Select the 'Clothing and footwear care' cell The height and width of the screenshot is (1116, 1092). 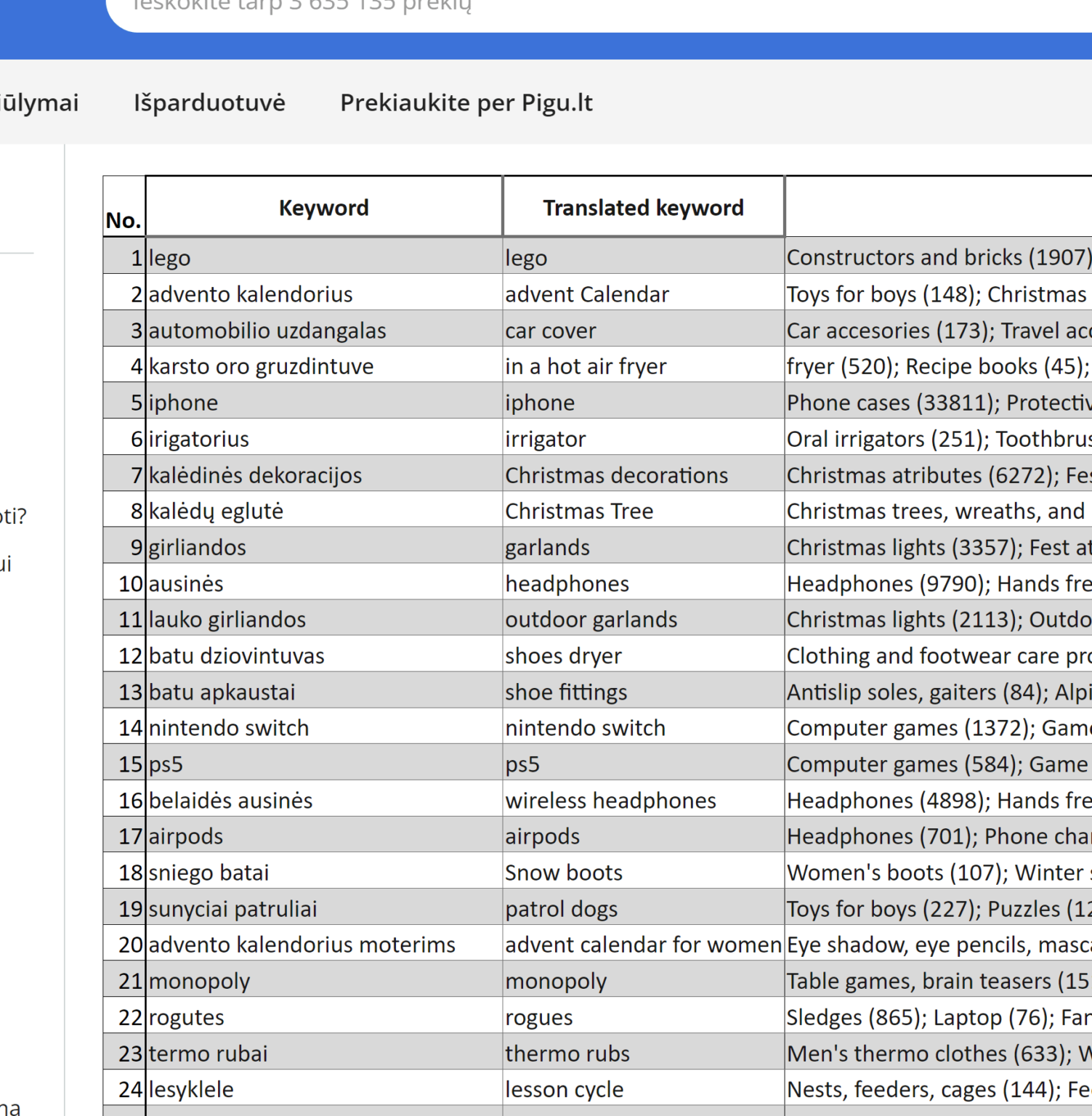click(x=939, y=654)
